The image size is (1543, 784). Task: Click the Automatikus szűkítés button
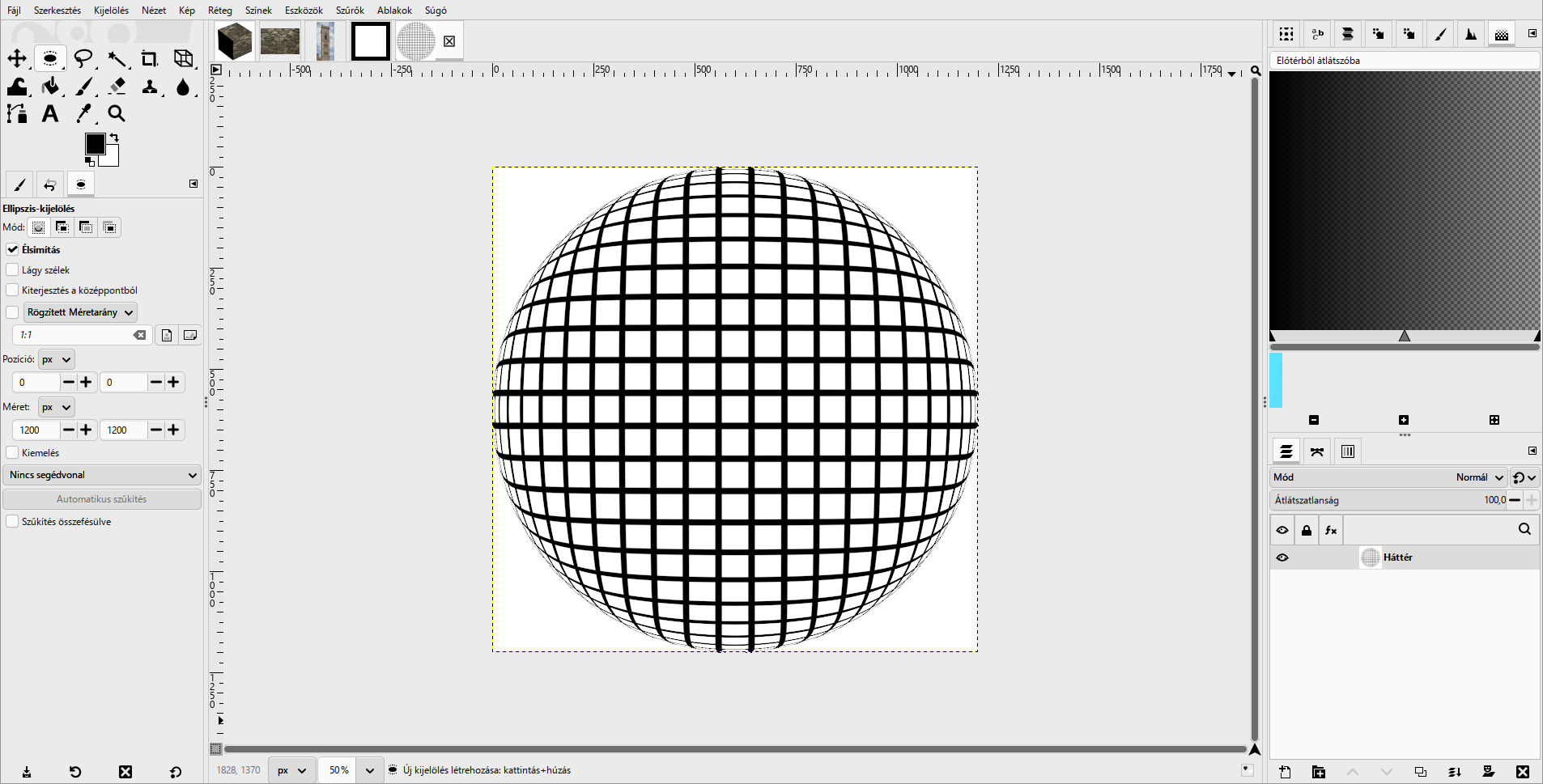coord(102,499)
